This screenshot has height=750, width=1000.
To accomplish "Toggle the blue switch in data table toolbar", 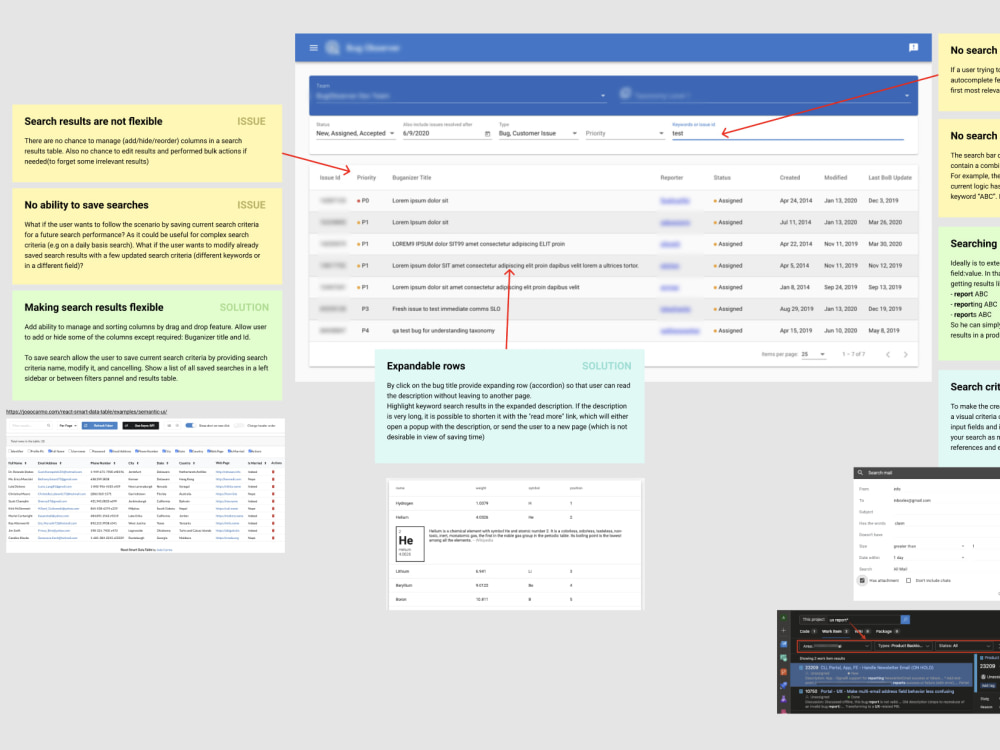I will coord(190,425).
